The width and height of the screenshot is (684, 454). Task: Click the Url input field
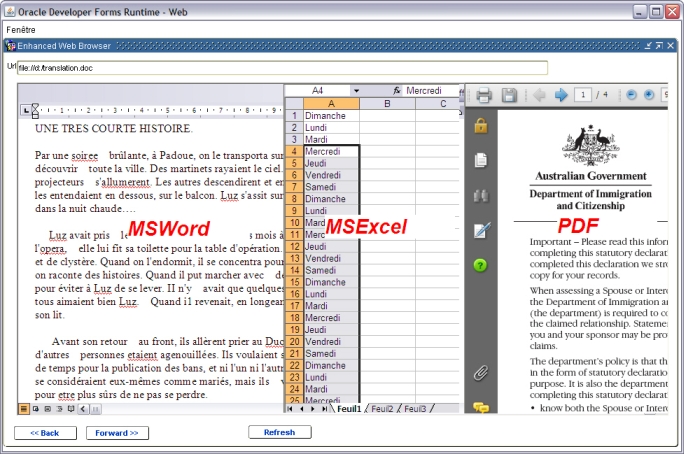[282, 68]
